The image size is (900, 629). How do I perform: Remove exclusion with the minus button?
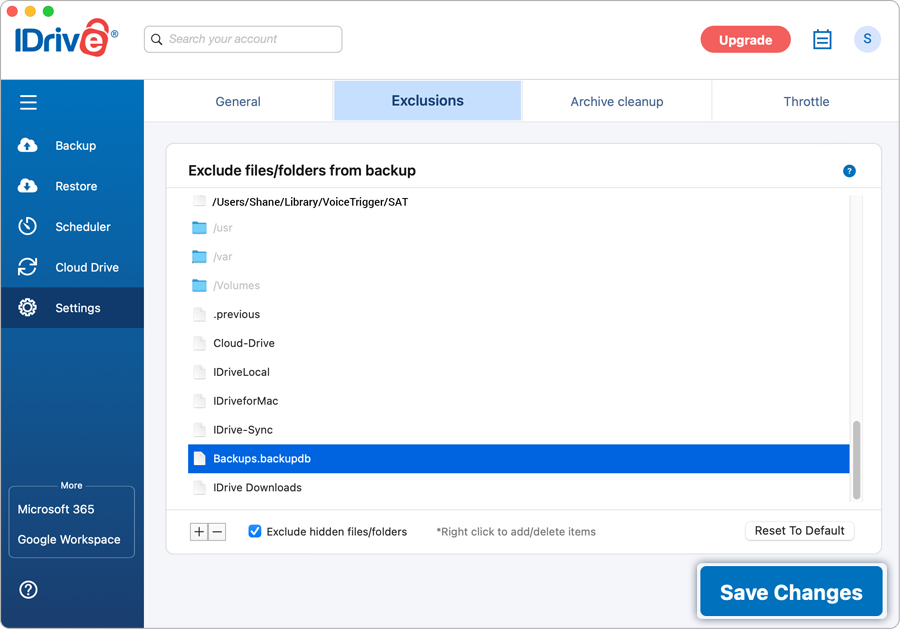click(217, 532)
